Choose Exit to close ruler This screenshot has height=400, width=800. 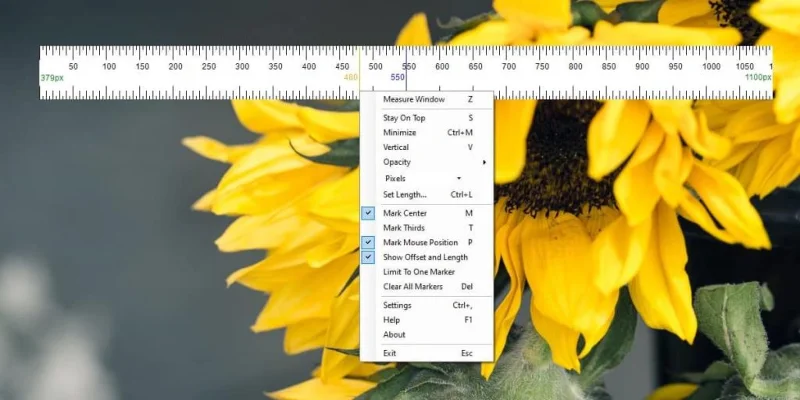tap(427, 353)
